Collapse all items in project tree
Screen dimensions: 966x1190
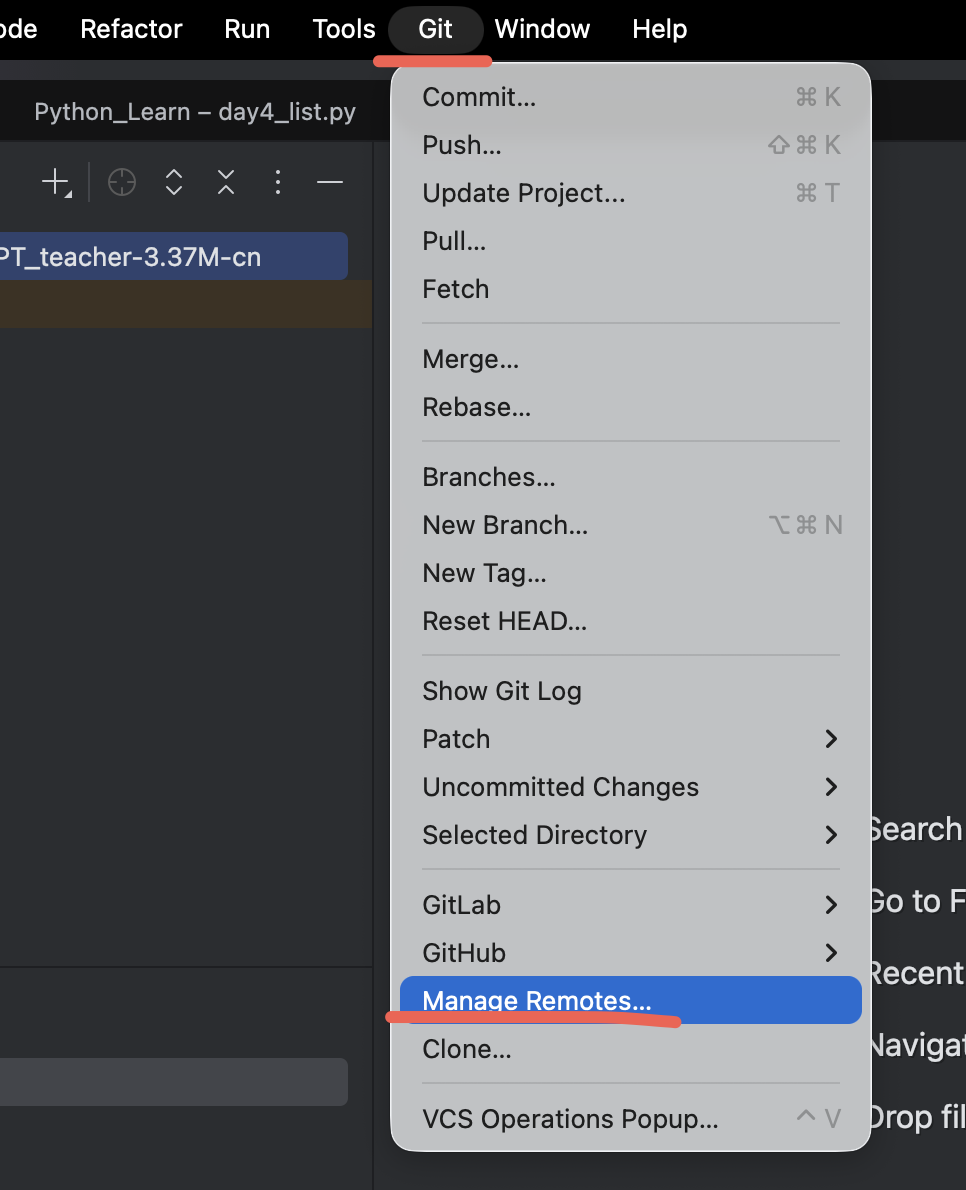(225, 182)
